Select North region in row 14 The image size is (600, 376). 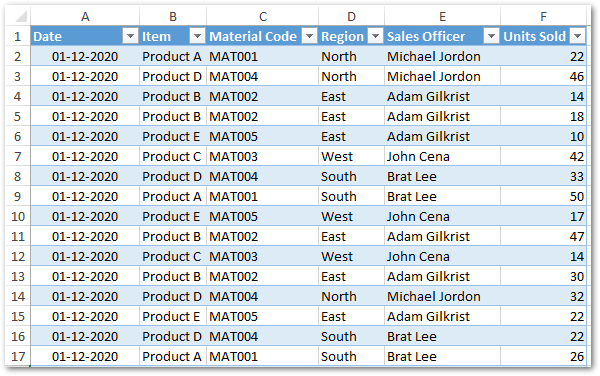351,296
